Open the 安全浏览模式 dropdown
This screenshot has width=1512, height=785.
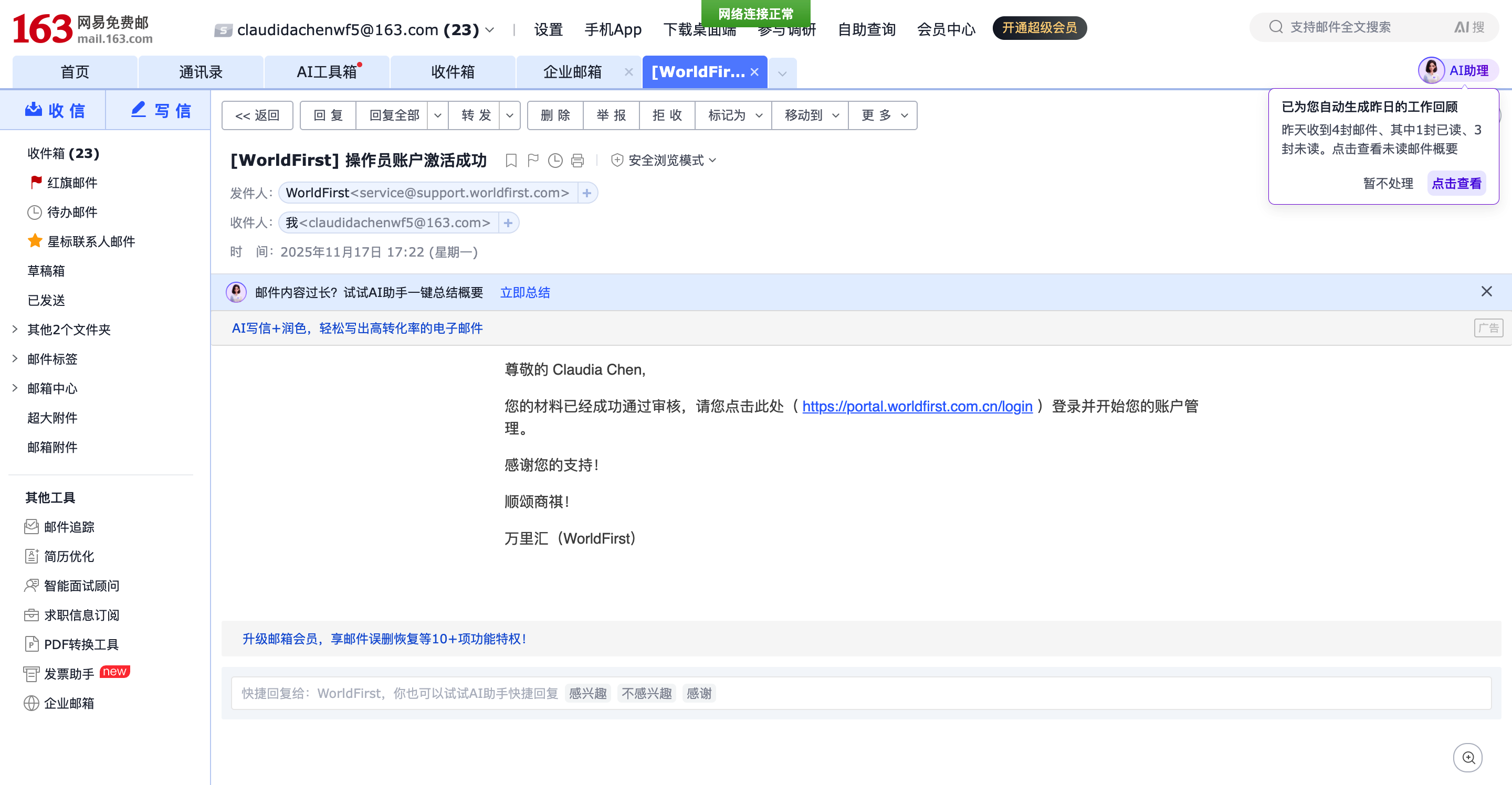(664, 160)
